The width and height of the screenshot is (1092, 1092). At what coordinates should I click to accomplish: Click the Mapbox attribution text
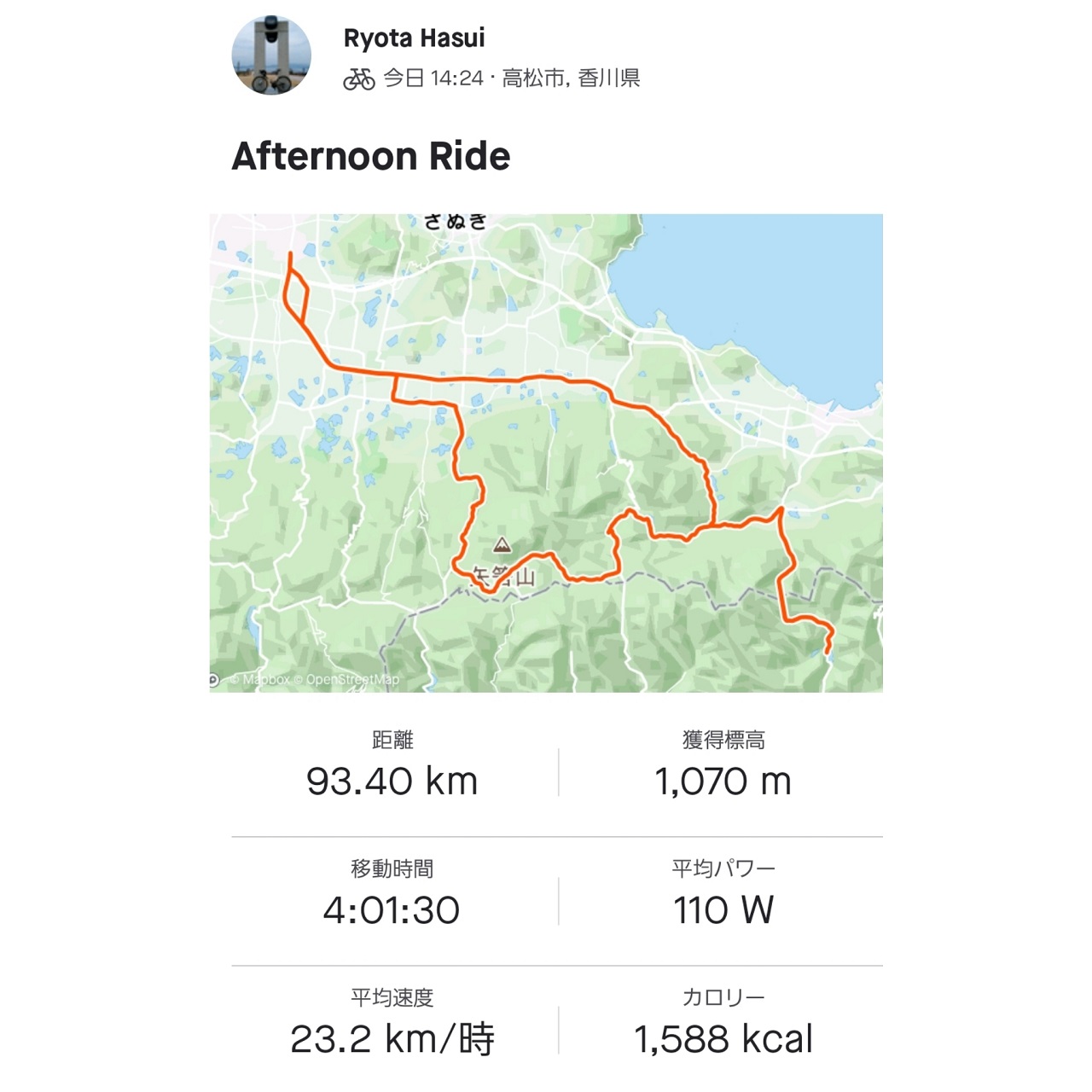coord(260,680)
